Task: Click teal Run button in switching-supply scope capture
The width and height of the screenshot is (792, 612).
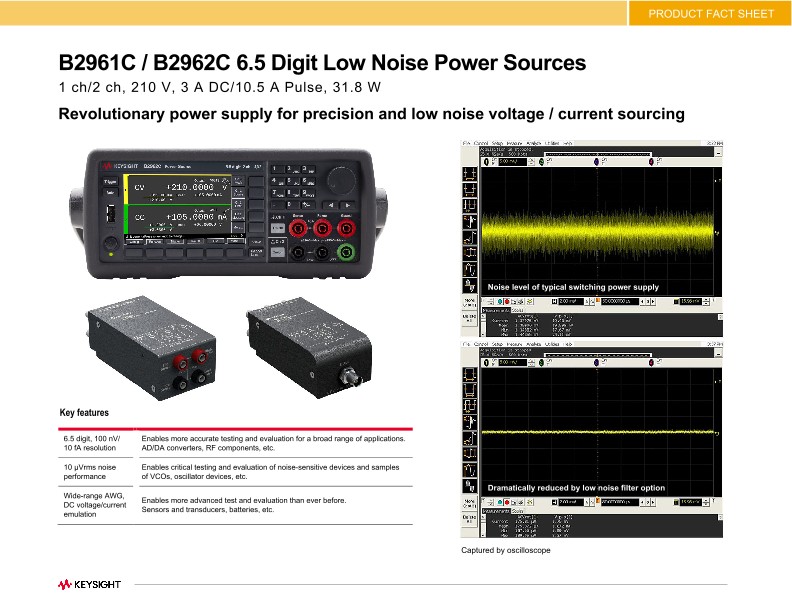Action: [500, 302]
